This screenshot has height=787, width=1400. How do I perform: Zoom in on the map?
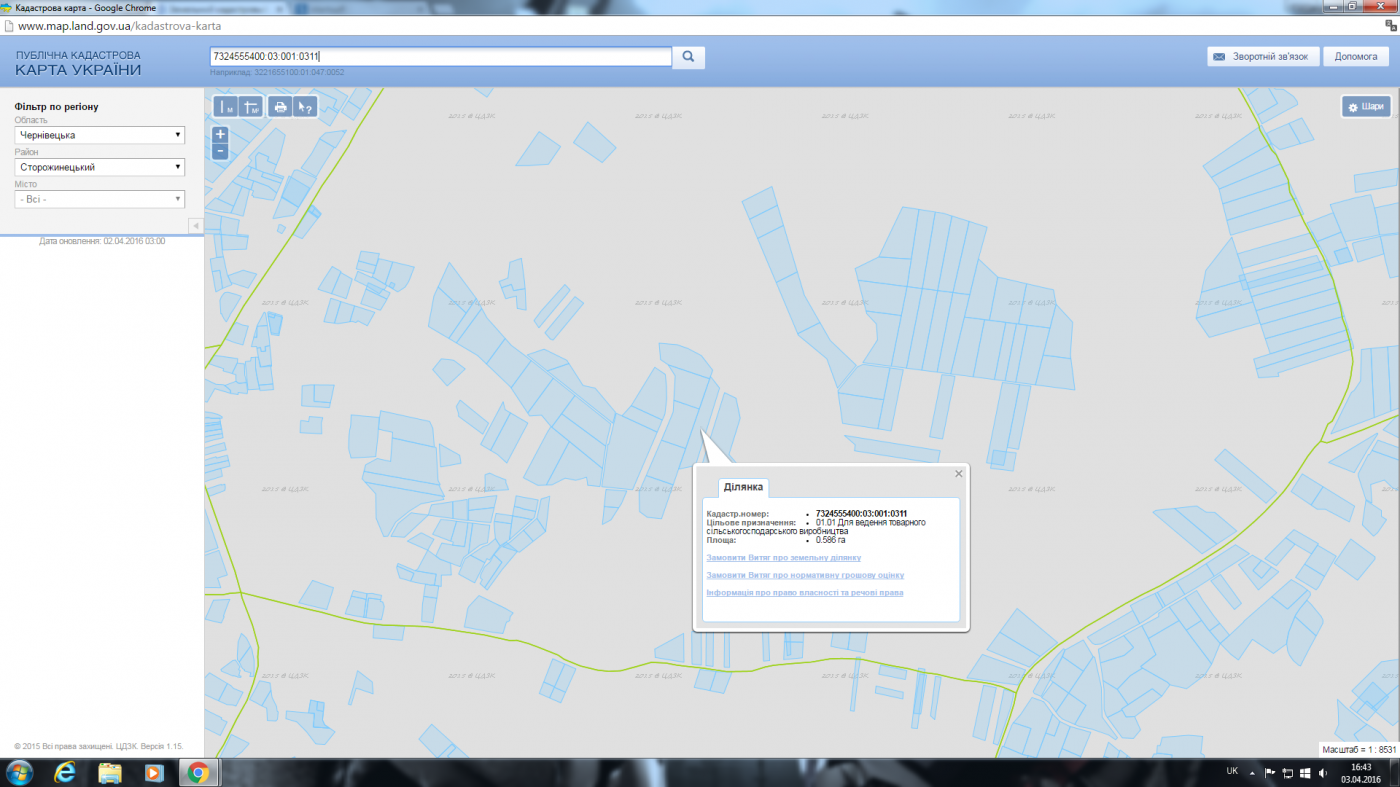click(x=220, y=134)
